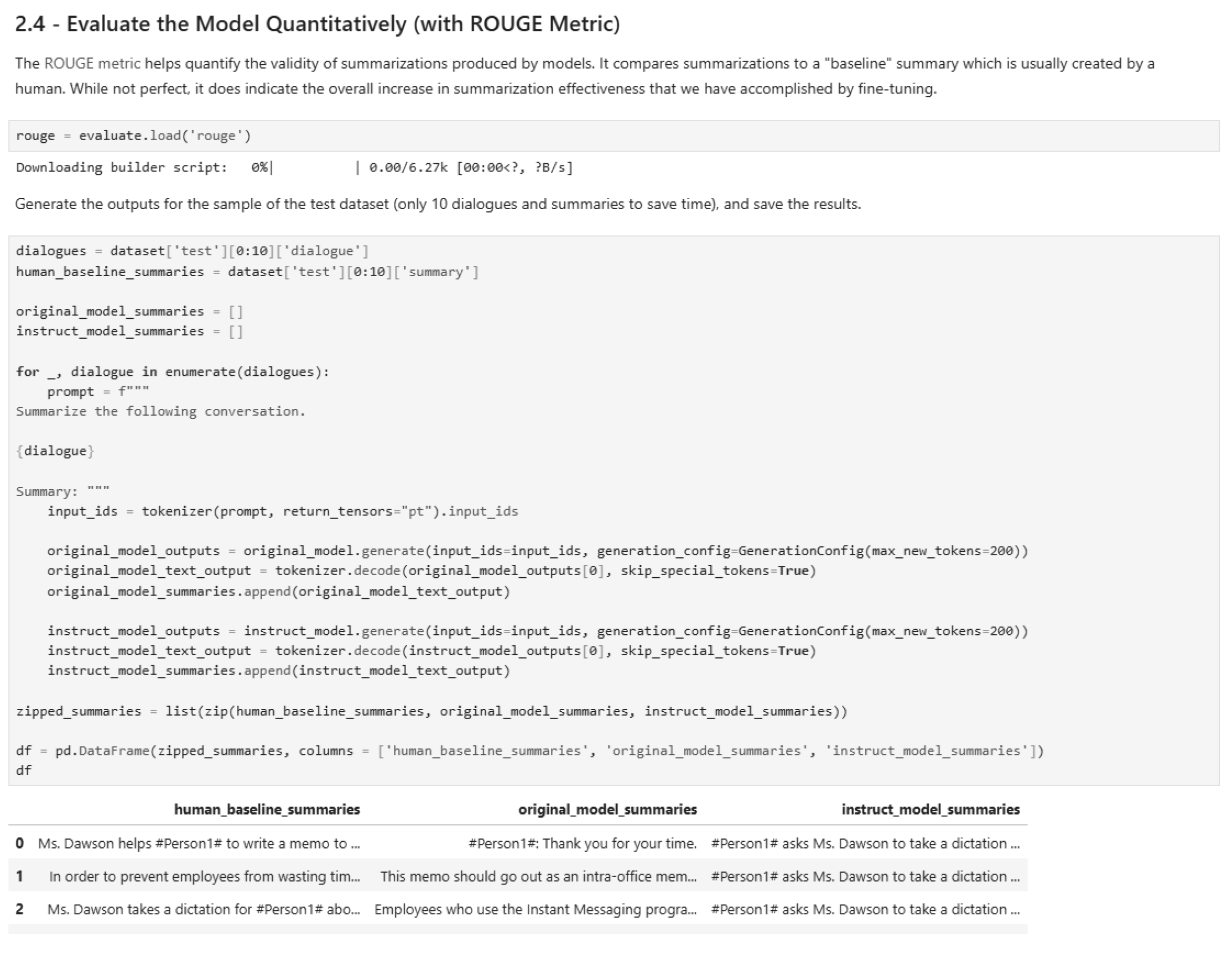Click the 0% download progress bar
The image size is (1232, 953).
[313, 167]
